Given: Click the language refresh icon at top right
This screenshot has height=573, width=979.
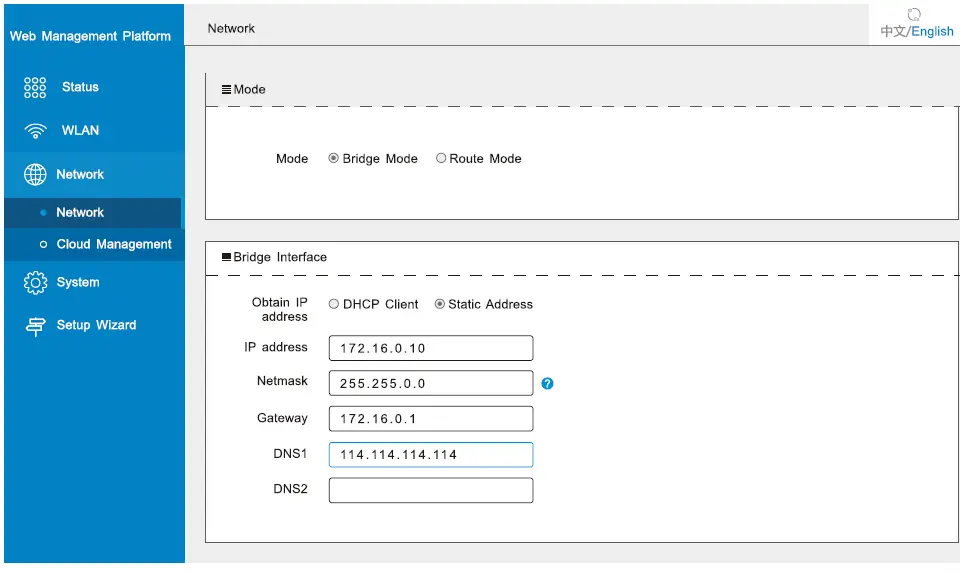Looking at the screenshot, I should pyautogui.click(x=914, y=14).
